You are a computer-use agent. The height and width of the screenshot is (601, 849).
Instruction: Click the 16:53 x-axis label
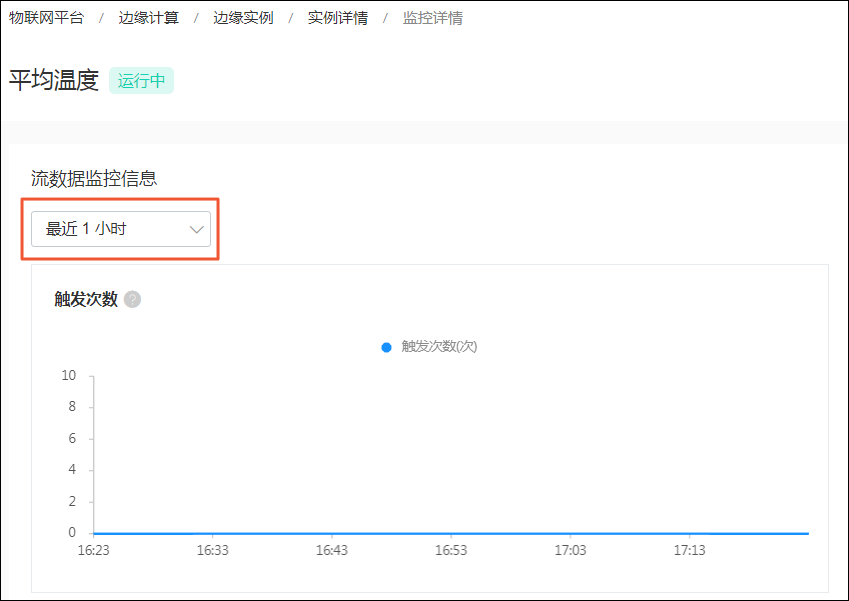pyautogui.click(x=451, y=551)
